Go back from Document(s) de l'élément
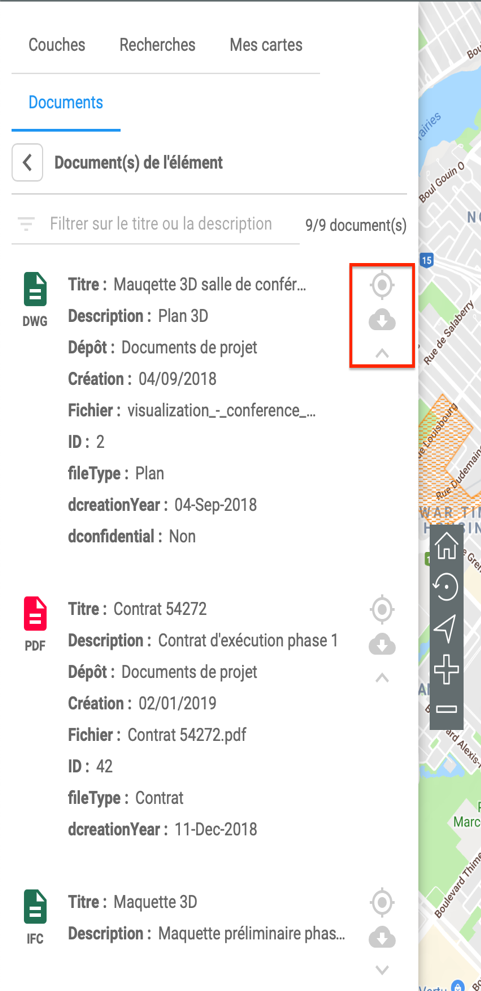481x991 pixels. [x=27, y=162]
